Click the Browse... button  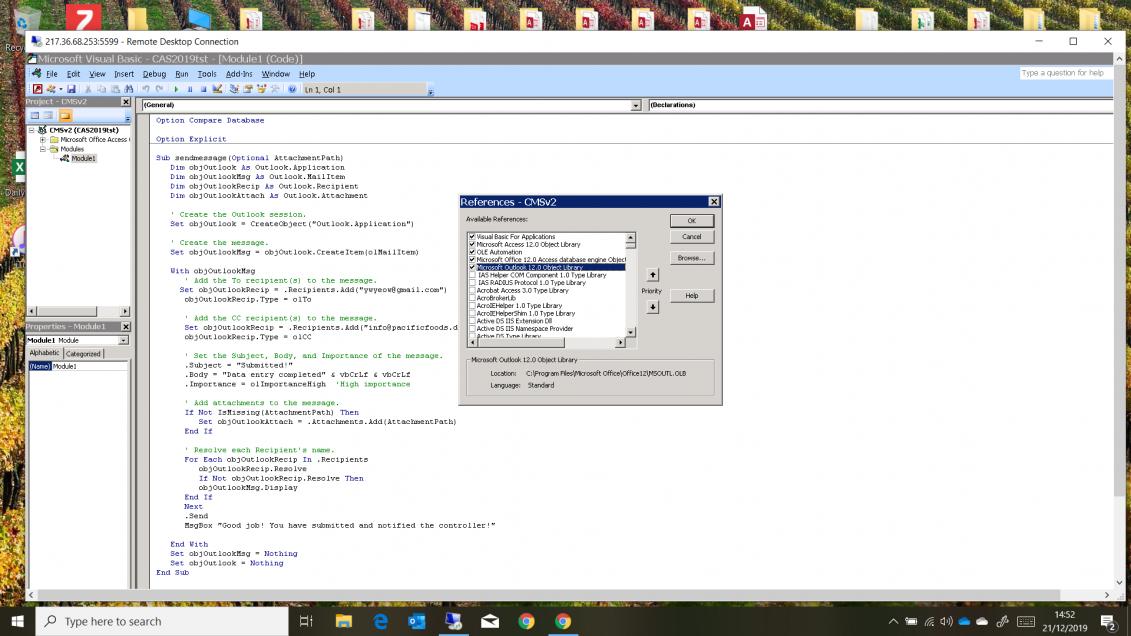tap(692, 258)
